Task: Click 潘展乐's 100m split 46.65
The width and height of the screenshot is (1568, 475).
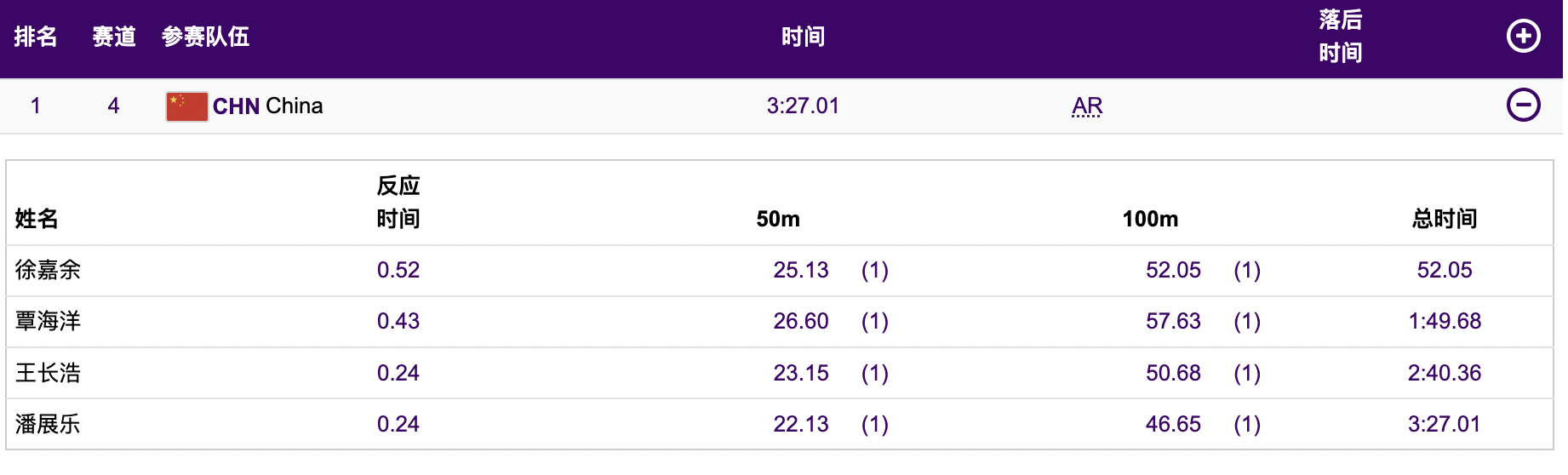Action: (1173, 424)
